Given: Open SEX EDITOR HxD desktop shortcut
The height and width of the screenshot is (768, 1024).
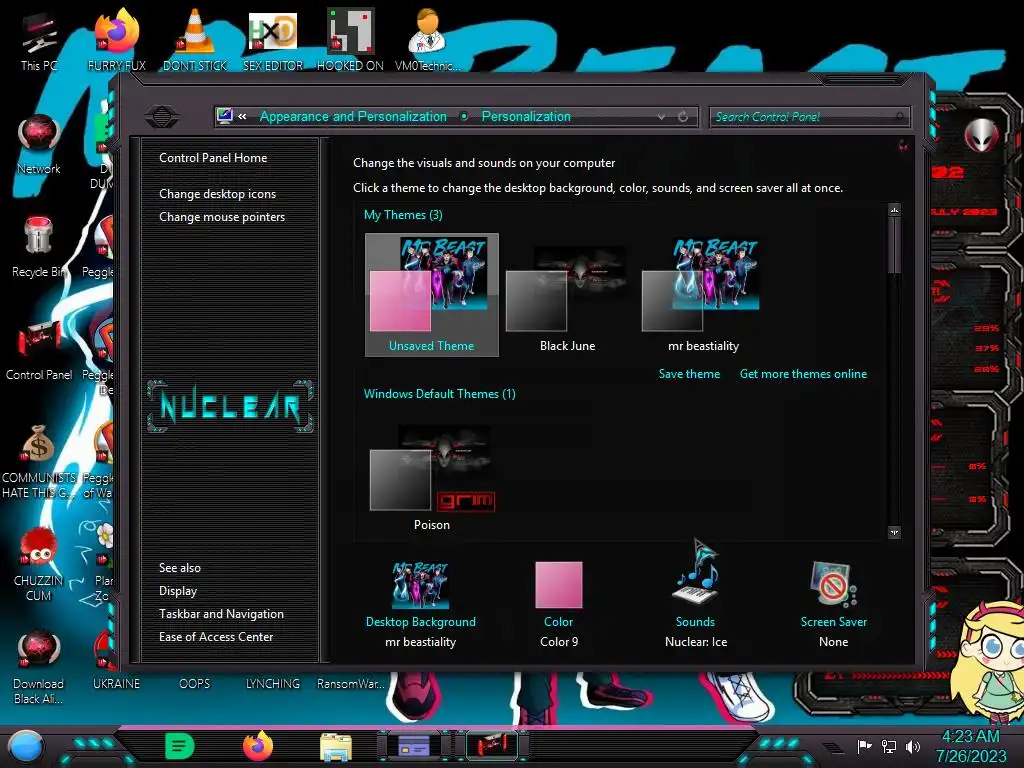Looking at the screenshot, I should (273, 40).
